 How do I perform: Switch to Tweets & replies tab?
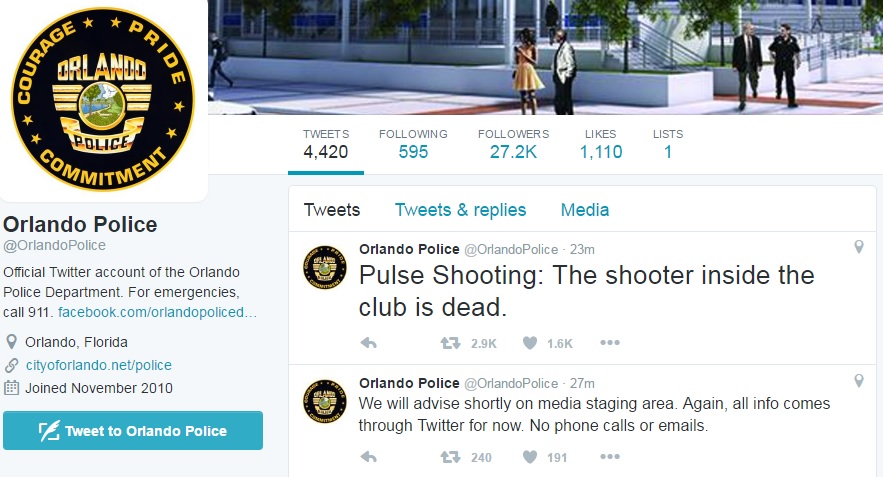coord(460,210)
